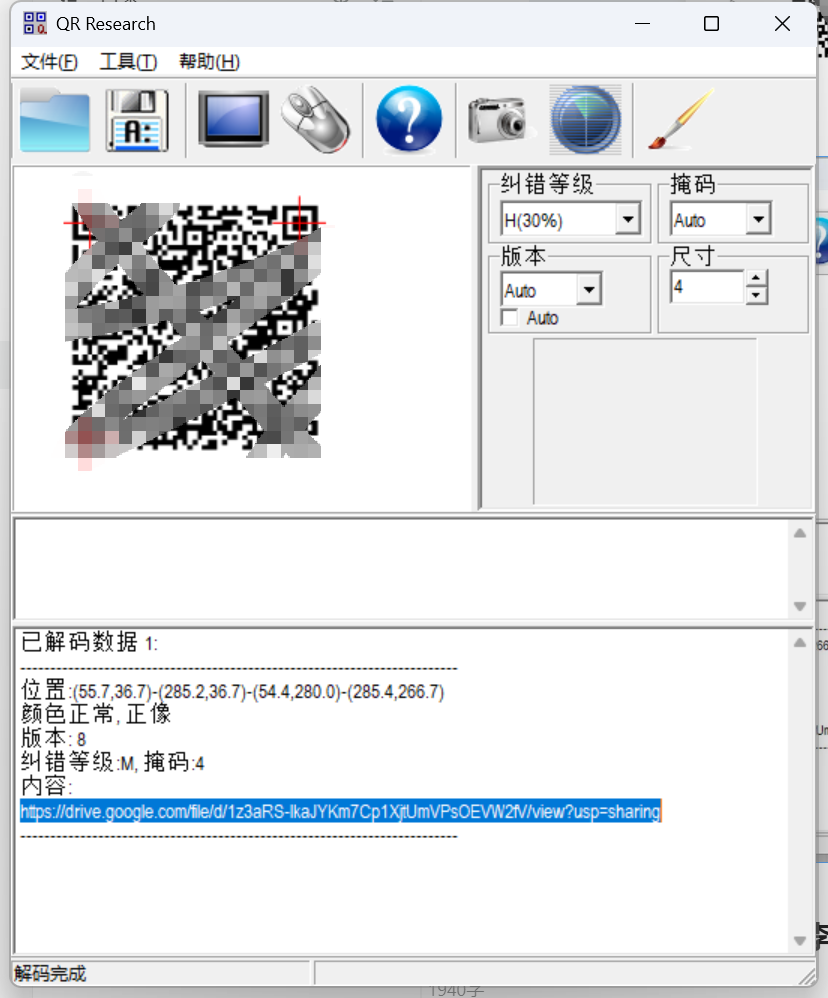Screen dimensions: 828x998
Task: Click the radar scan icon
Action: coord(586,120)
